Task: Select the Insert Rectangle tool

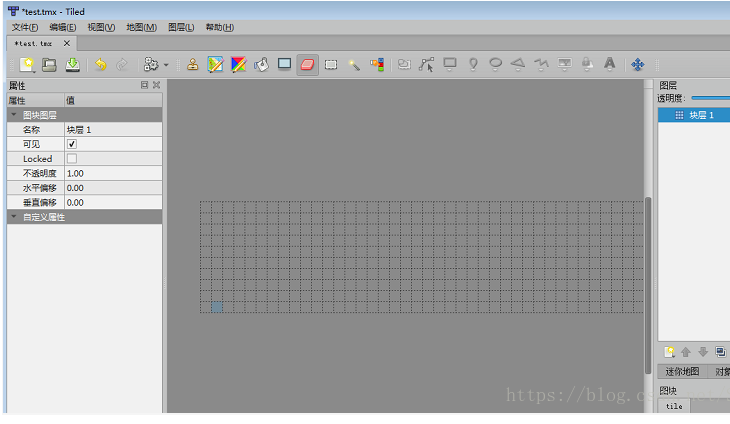Action: click(x=450, y=64)
